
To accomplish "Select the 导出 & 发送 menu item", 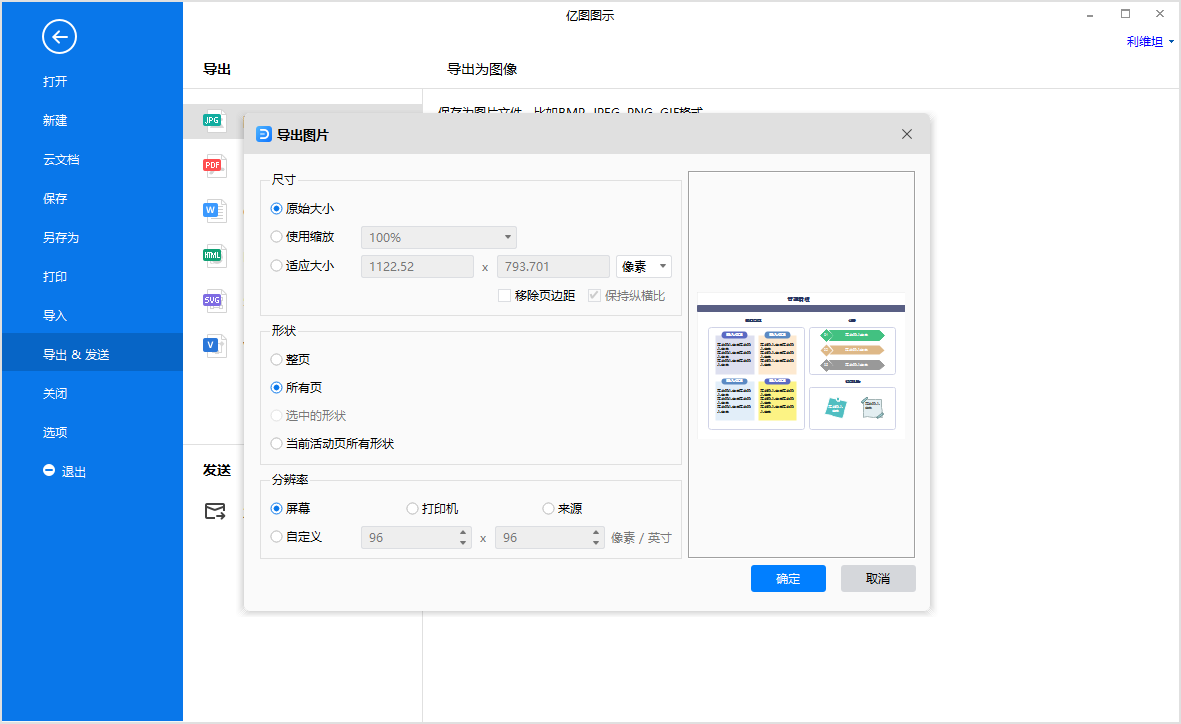I will (x=92, y=354).
